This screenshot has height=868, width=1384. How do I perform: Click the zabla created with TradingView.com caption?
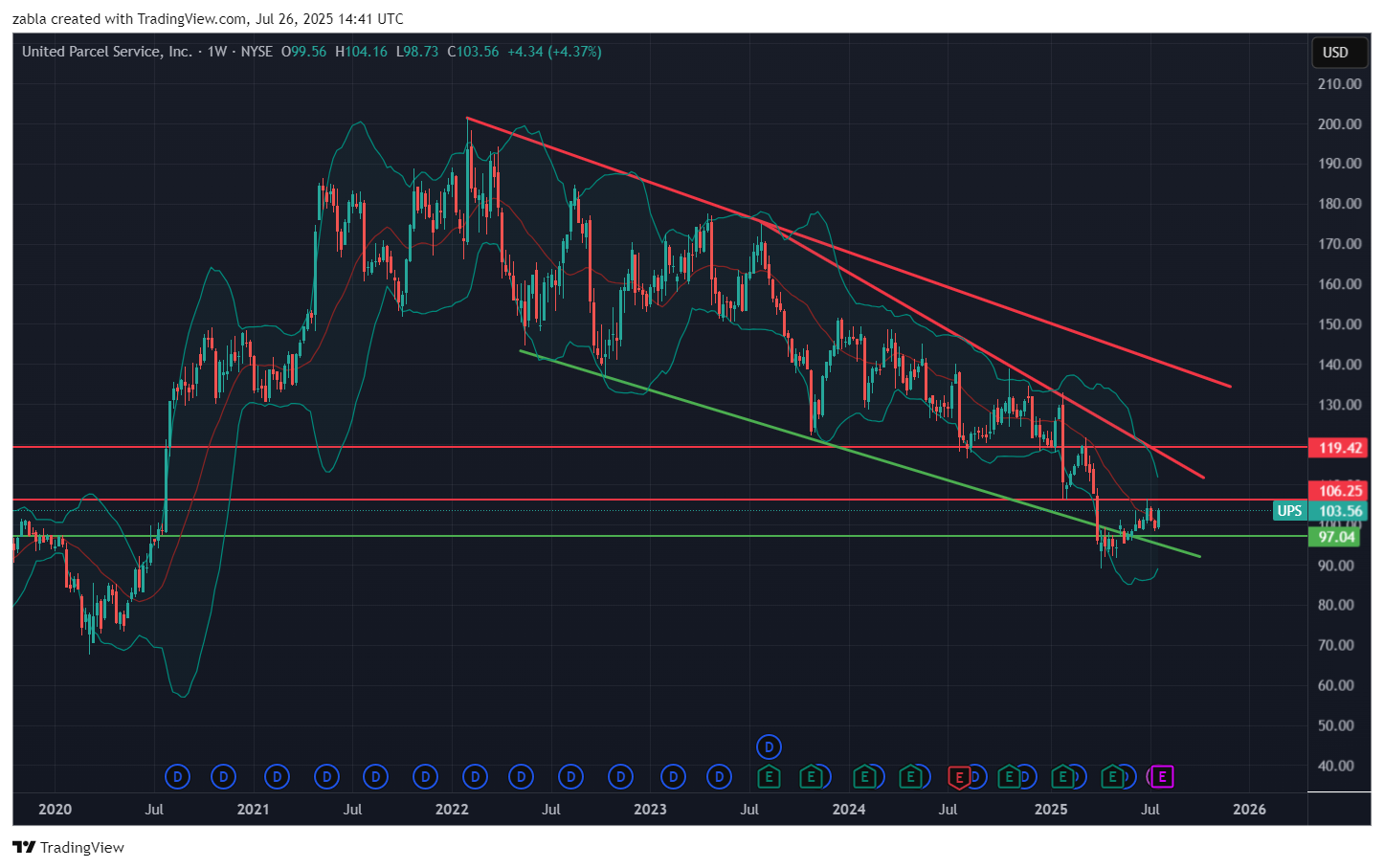pyautogui.click(x=208, y=19)
